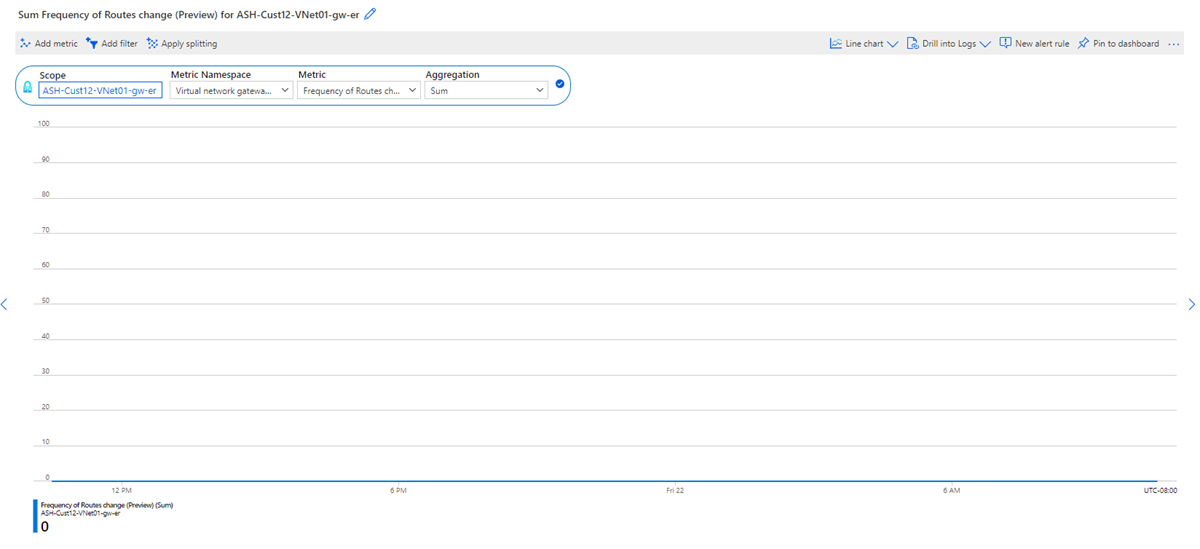Click the blue checkmark on the metric row
Viewport: 1200px width, 549px height.
point(560,84)
